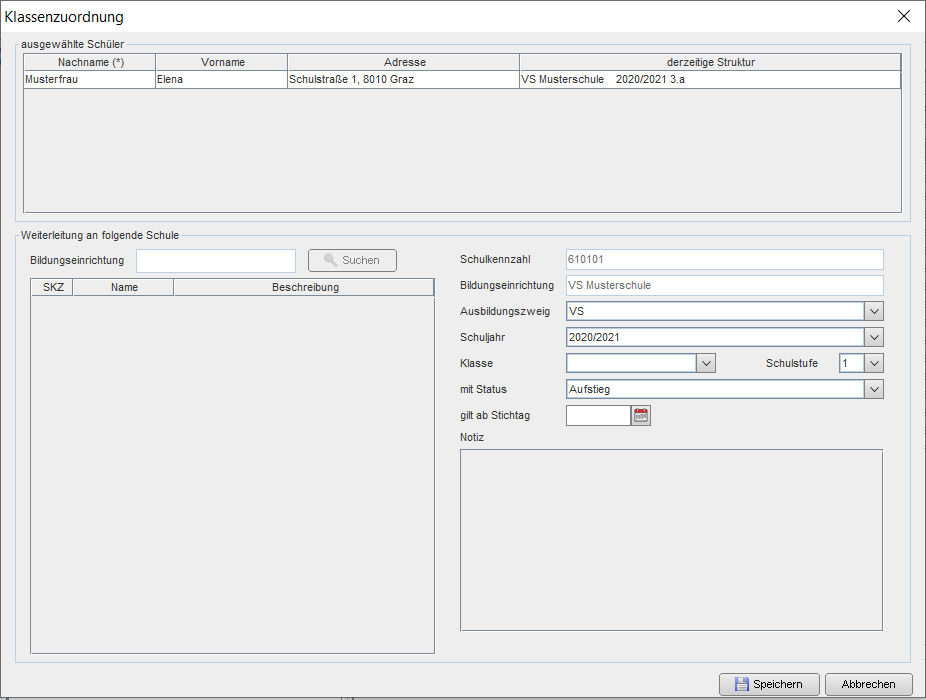Open the Schulstufe dropdown
The height and width of the screenshot is (700, 926).
[874, 363]
